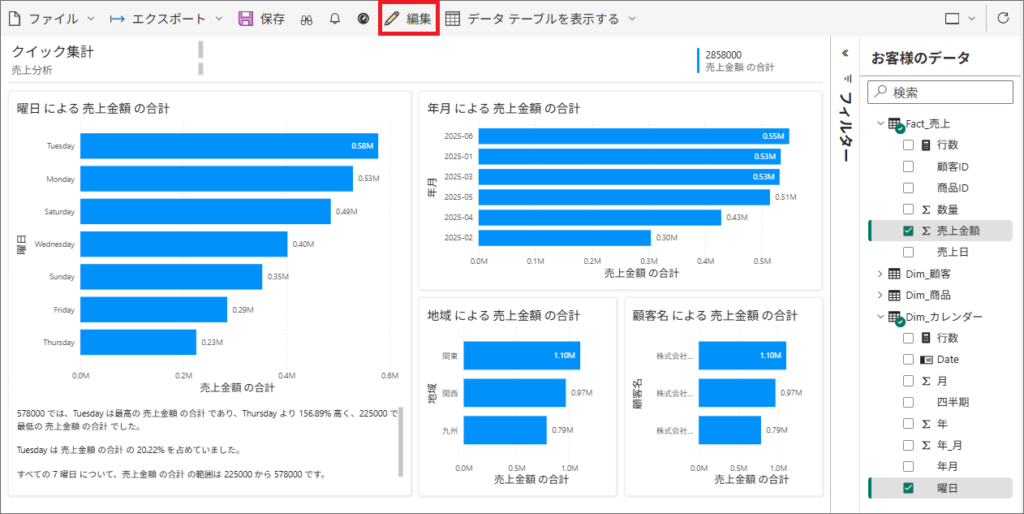Screen dimensions: 1024x514
Task: Check the 数量 field checkbox
Action: click(908, 209)
